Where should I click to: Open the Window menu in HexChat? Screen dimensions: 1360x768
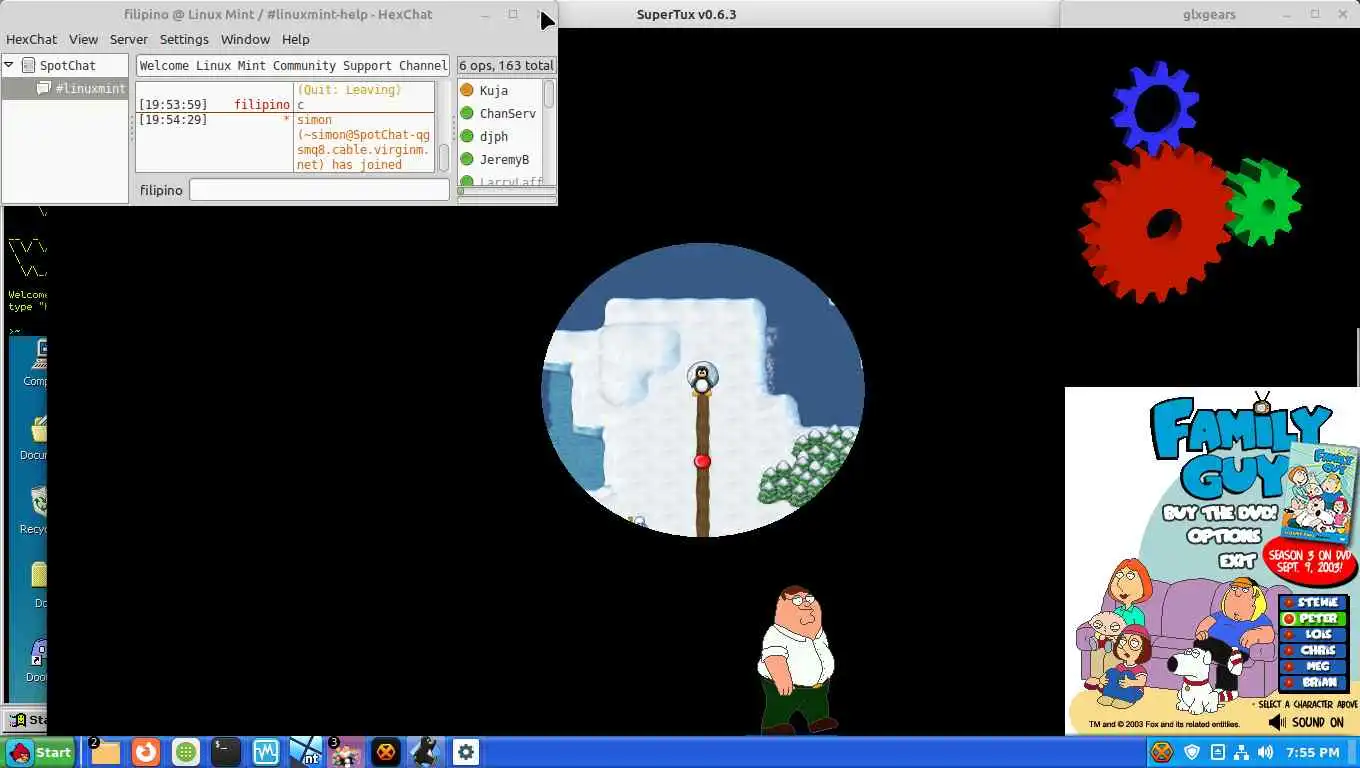tap(245, 39)
